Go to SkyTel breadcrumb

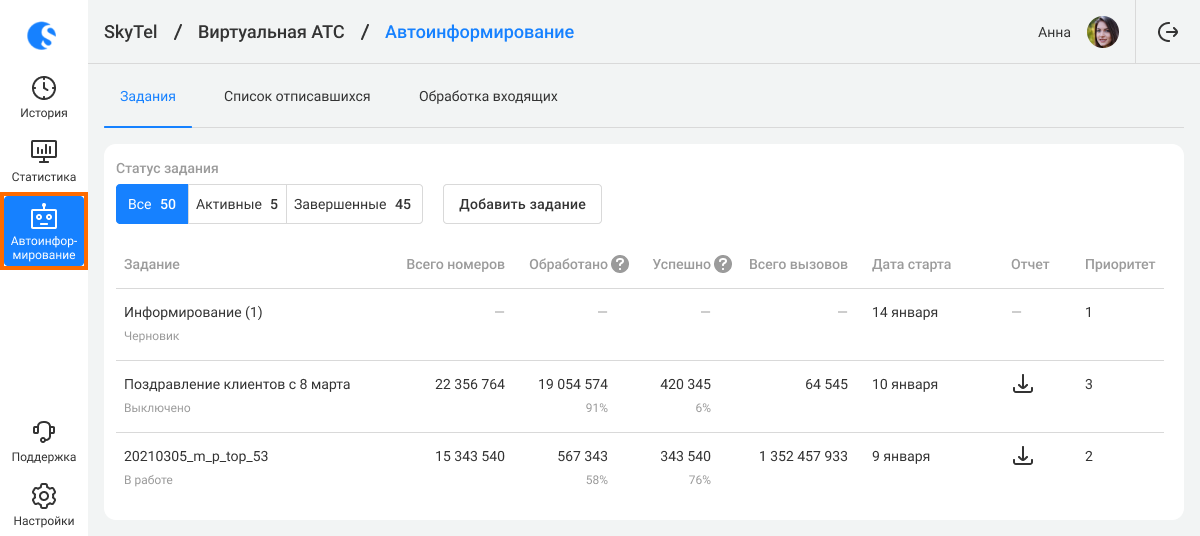[130, 32]
